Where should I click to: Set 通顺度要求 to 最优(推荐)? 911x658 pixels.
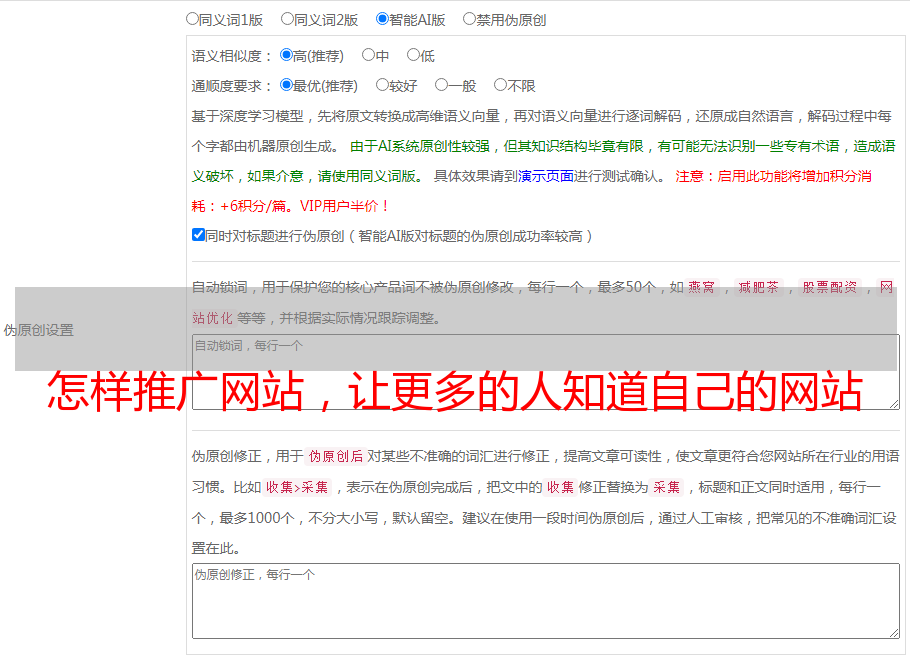click(286, 85)
